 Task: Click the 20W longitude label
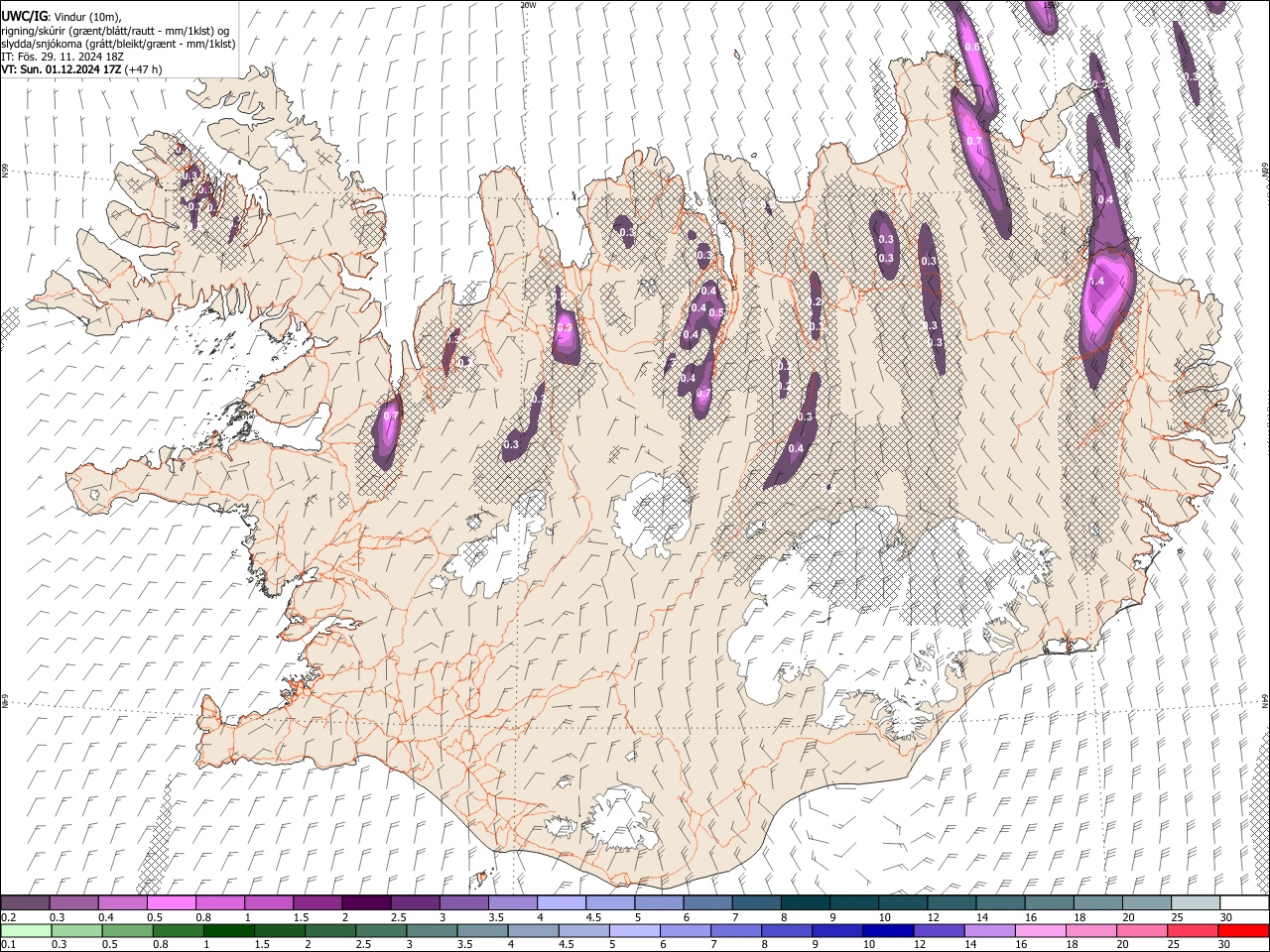(528, 5)
